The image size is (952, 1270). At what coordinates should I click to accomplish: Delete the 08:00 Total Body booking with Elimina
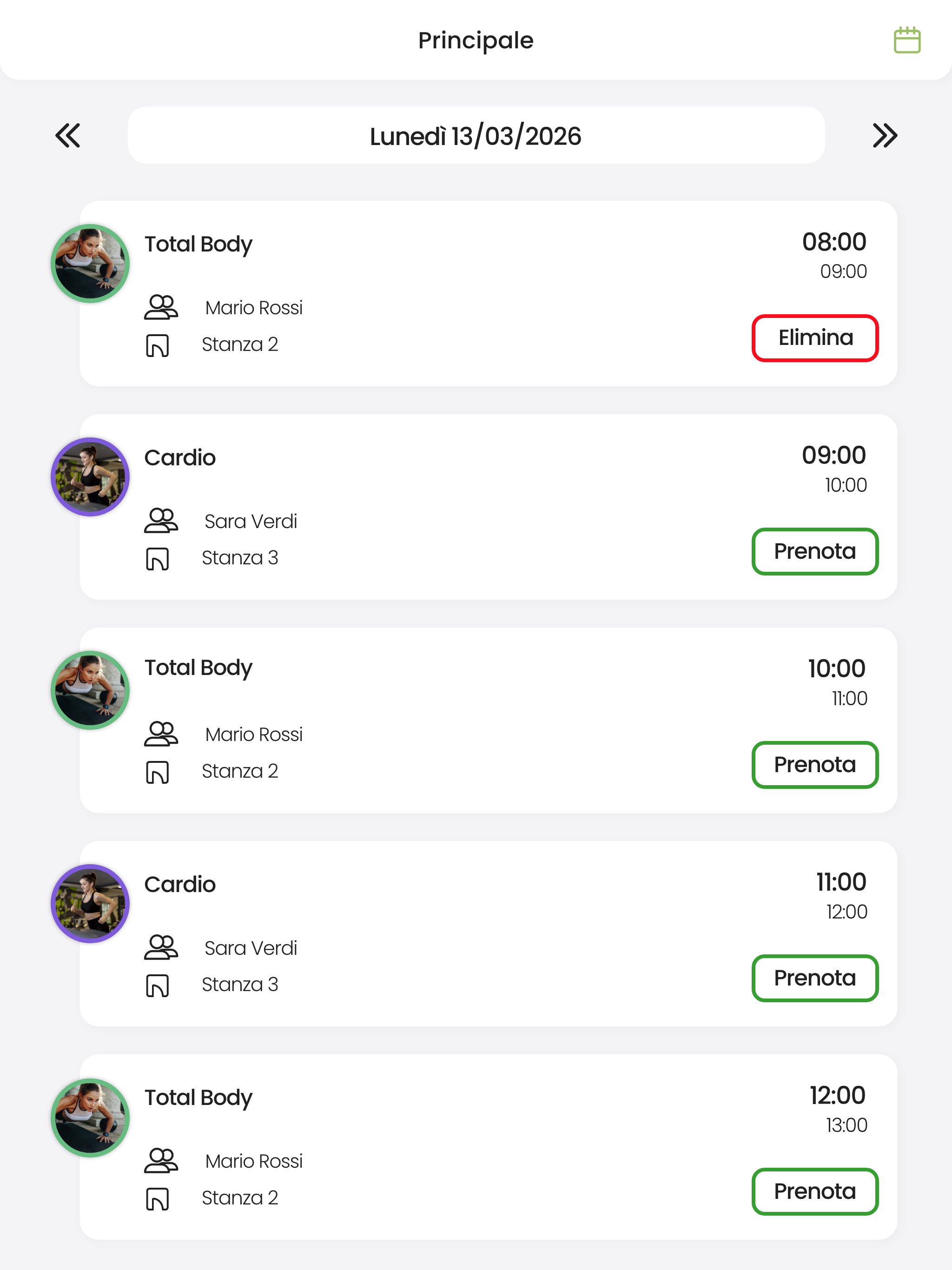point(815,338)
